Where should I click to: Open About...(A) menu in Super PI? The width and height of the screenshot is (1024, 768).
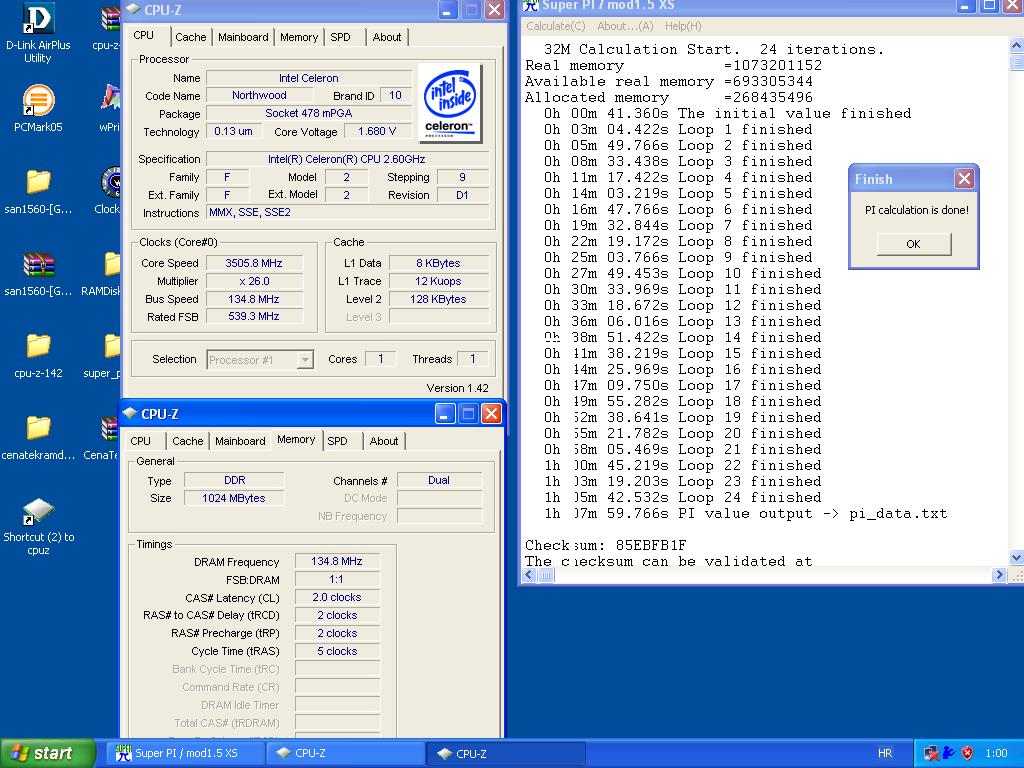[x=625, y=26]
